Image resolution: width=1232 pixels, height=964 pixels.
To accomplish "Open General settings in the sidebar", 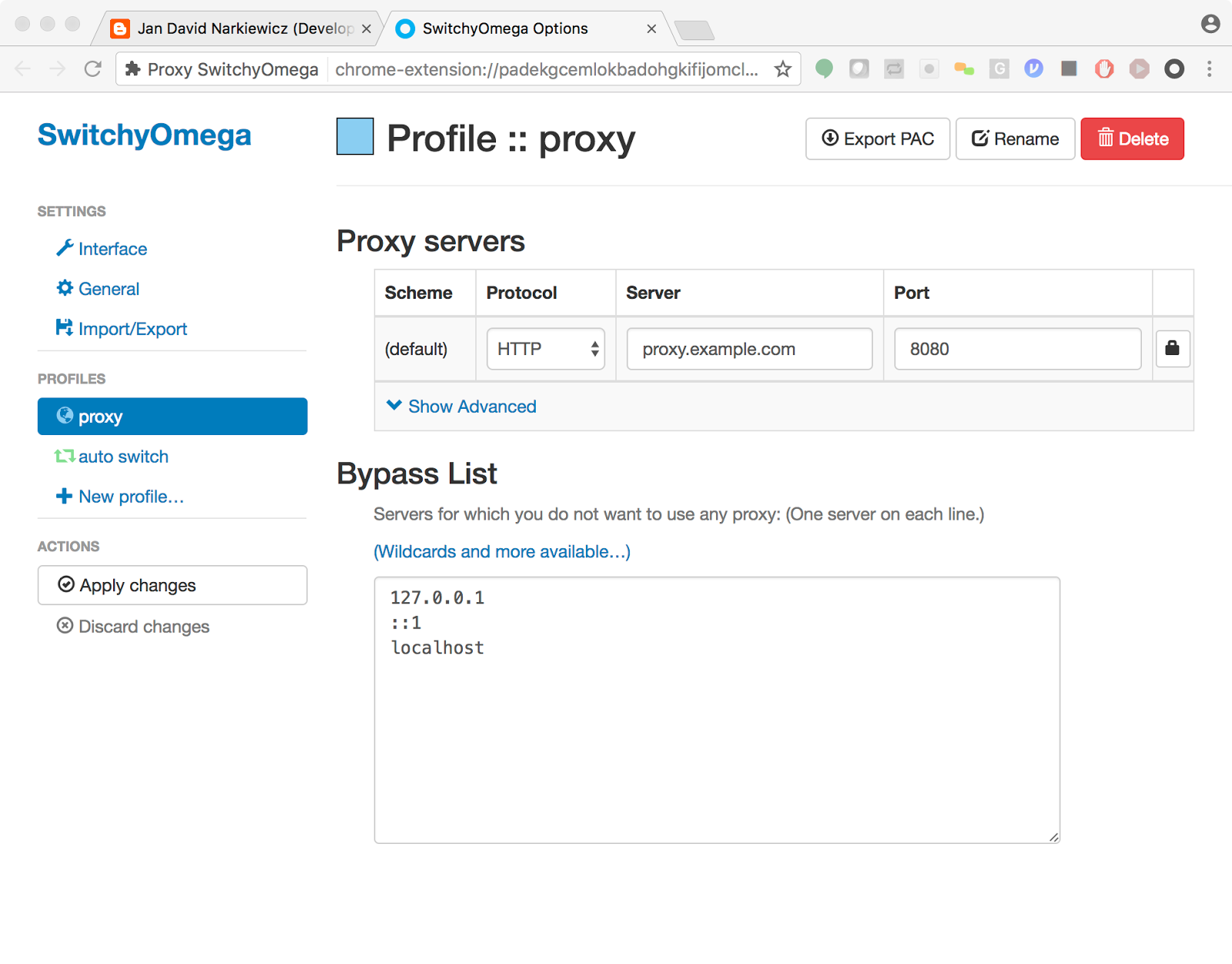I will [109, 289].
